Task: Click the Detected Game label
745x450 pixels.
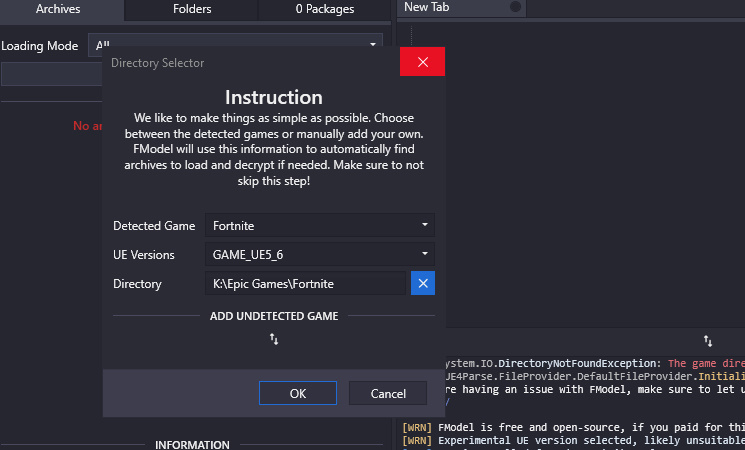Action: click(154, 226)
